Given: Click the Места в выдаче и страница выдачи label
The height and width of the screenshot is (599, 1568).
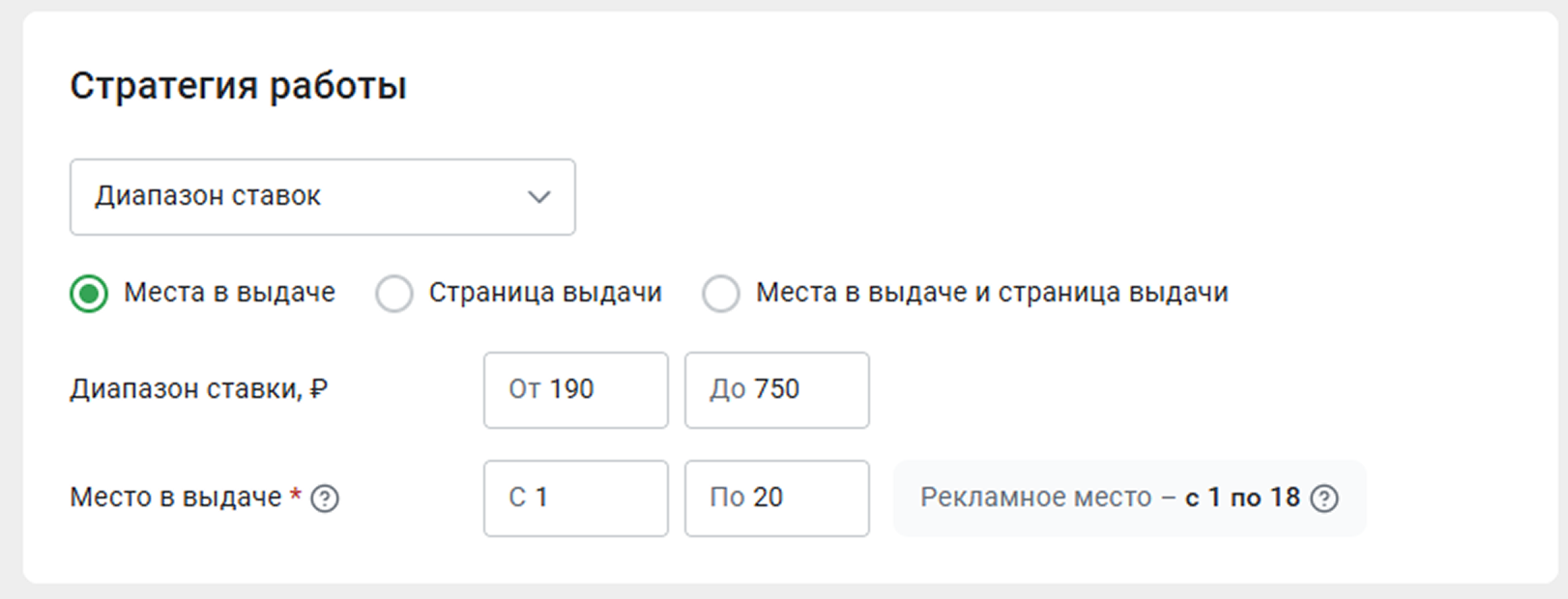Looking at the screenshot, I should pyautogui.click(x=992, y=293).
